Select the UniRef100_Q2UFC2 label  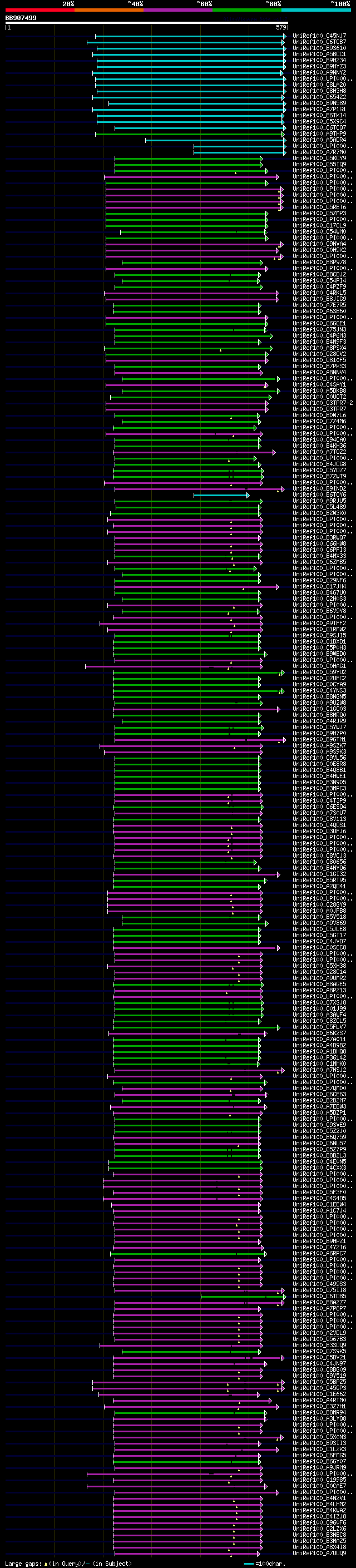(x=319, y=678)
